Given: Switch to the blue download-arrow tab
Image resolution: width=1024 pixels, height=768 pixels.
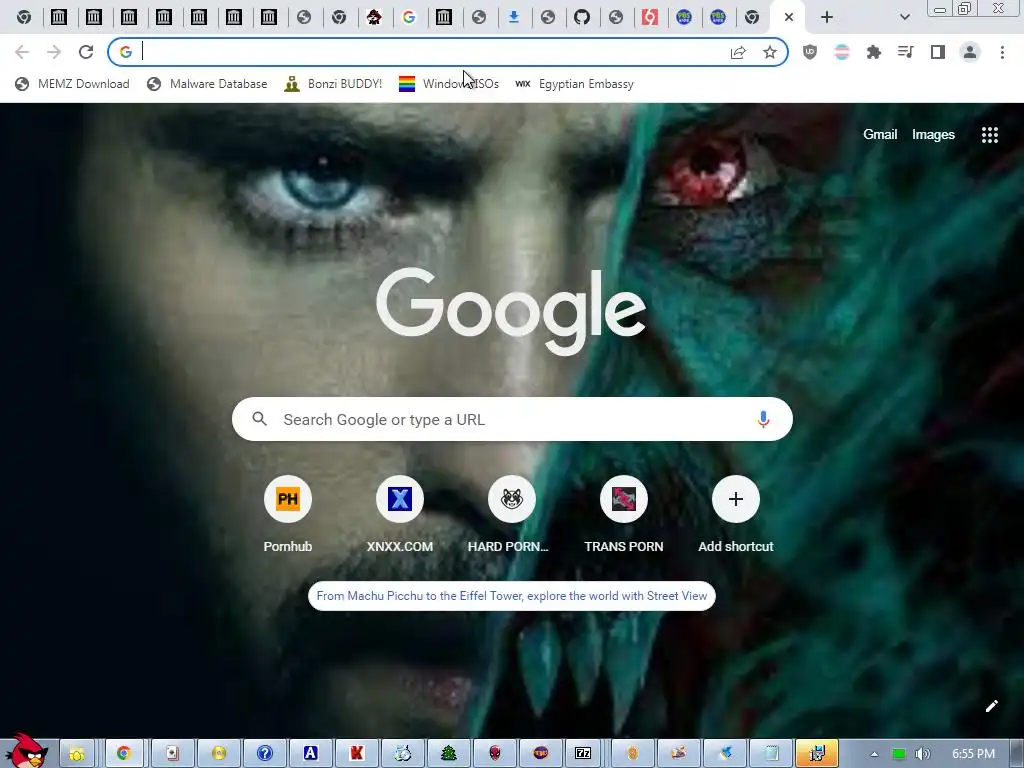Looking at the screenshot, I should pyautogui.click(x=514, y=18).
